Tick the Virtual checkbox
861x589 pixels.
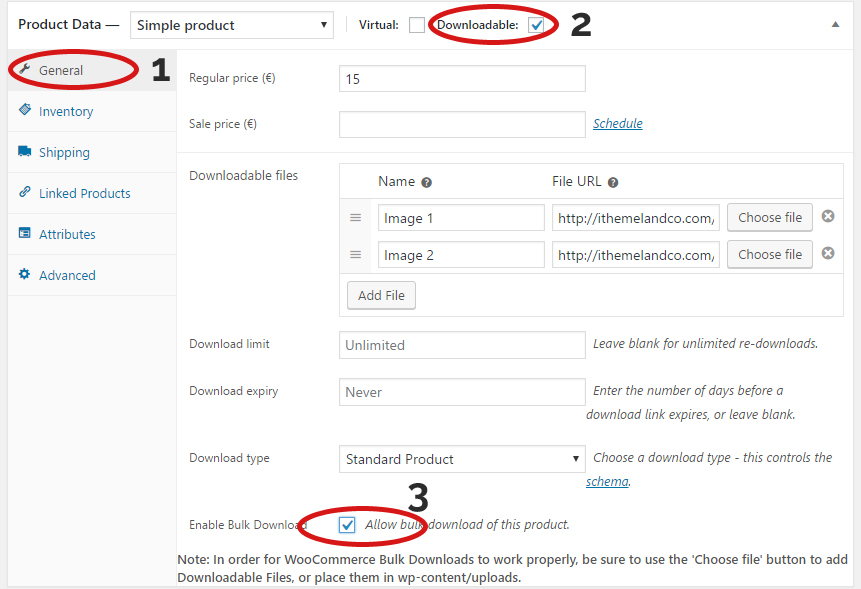tap(416, 26)
